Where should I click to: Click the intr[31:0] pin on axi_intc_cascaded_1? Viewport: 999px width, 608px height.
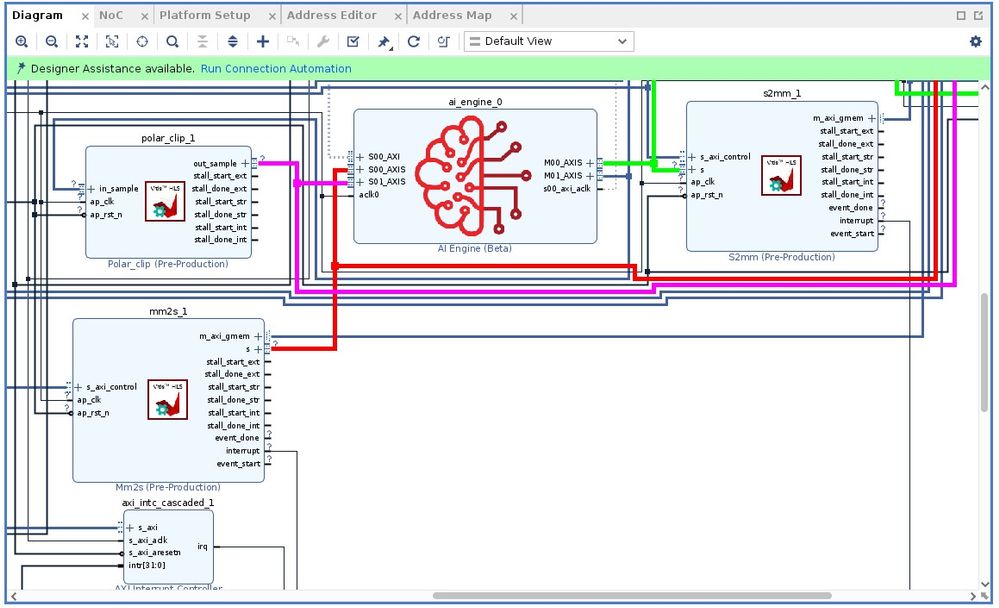pyautogui.click(x=147, y=565)
